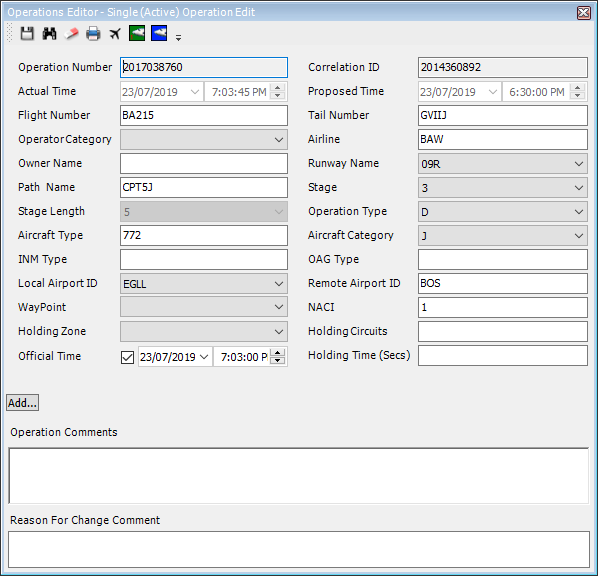Click the Remote Airport ID field
Viewport: 598px width, 576px height.
[503, 283]
